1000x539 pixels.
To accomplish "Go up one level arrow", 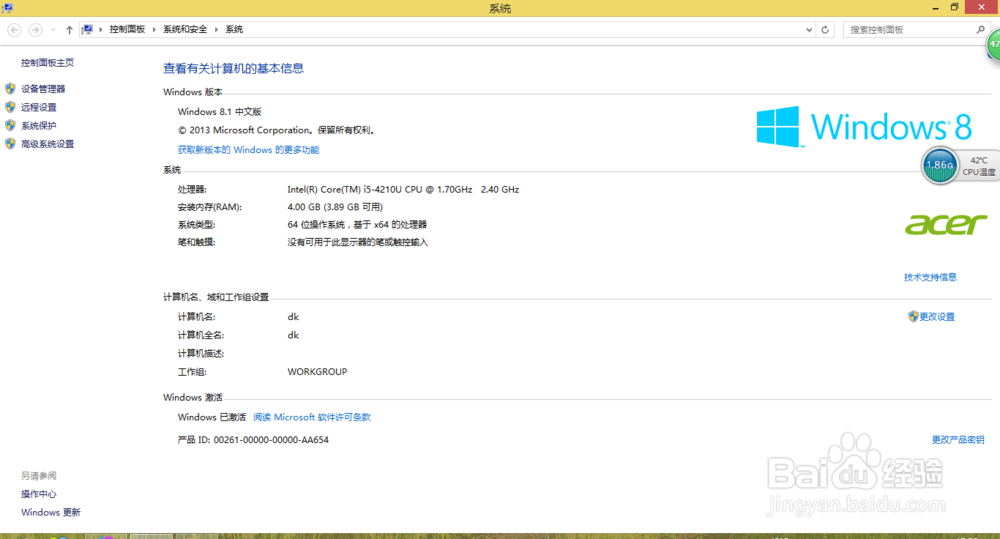I will [x=69, y=30].
